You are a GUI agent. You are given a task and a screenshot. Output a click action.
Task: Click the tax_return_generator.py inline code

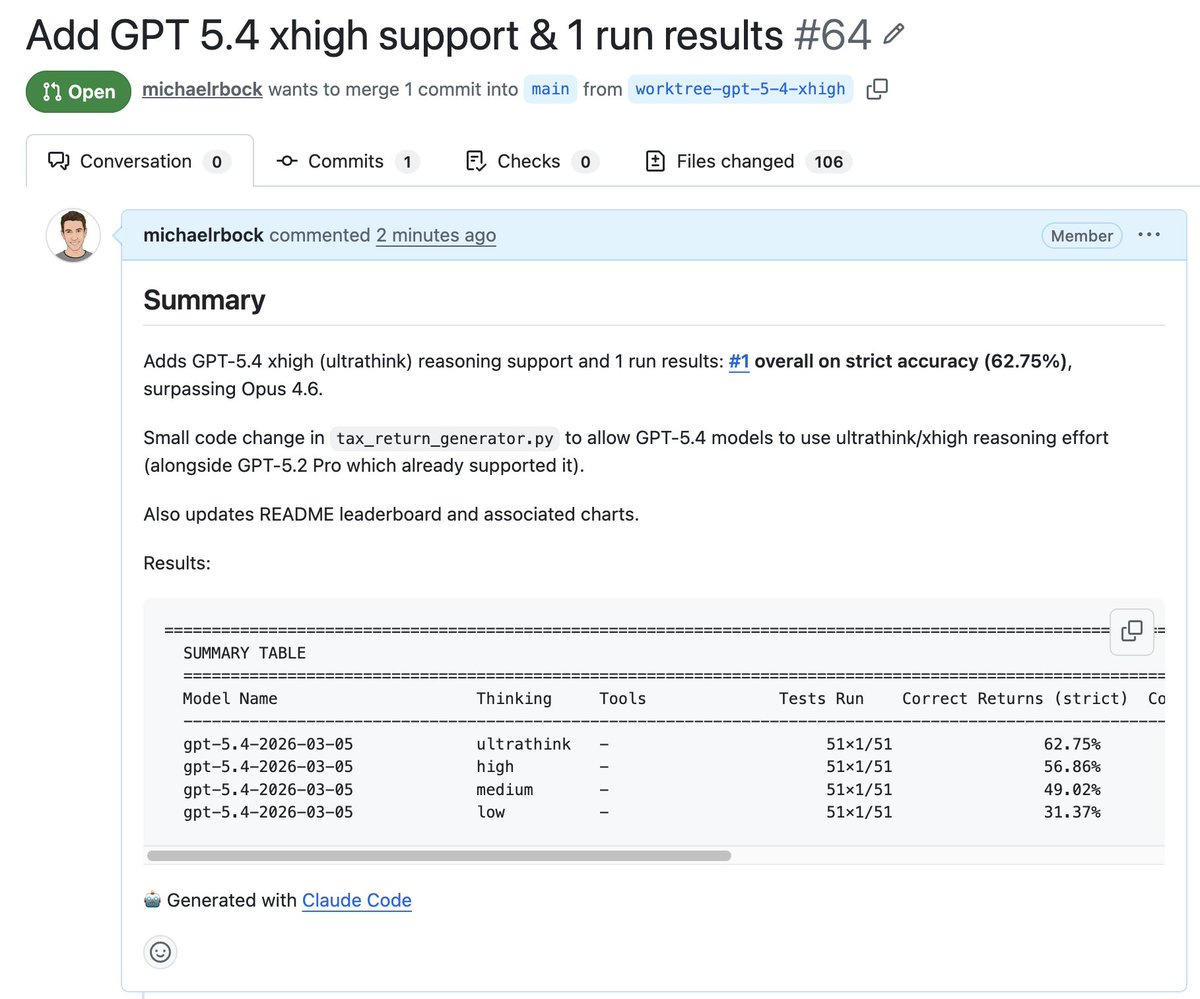(445, 438)
